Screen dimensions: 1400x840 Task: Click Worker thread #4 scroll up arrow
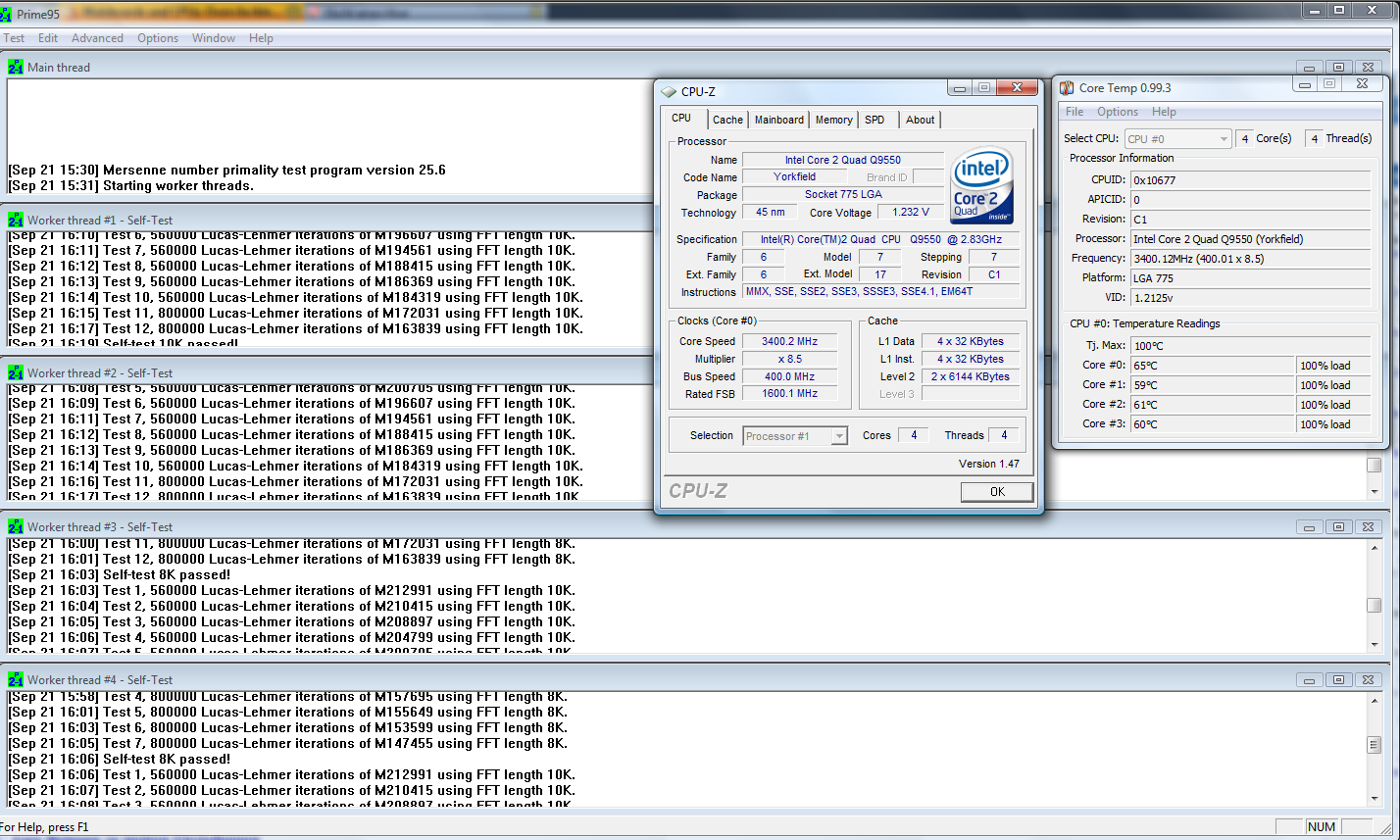click(x=1375, y=699)
